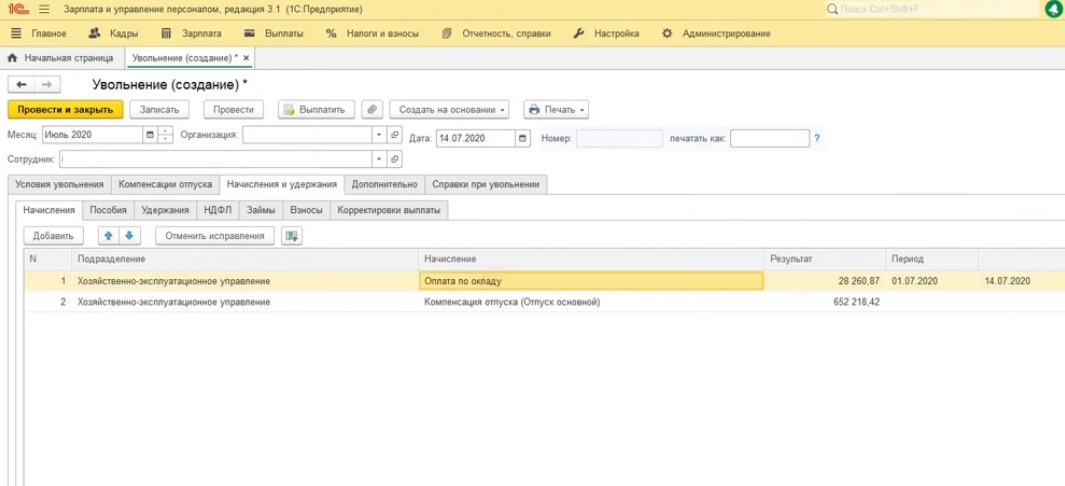Screen dimensions: 1065x486
Task: Expand the Сотрудник dropdown list
Action: point(379,159)
